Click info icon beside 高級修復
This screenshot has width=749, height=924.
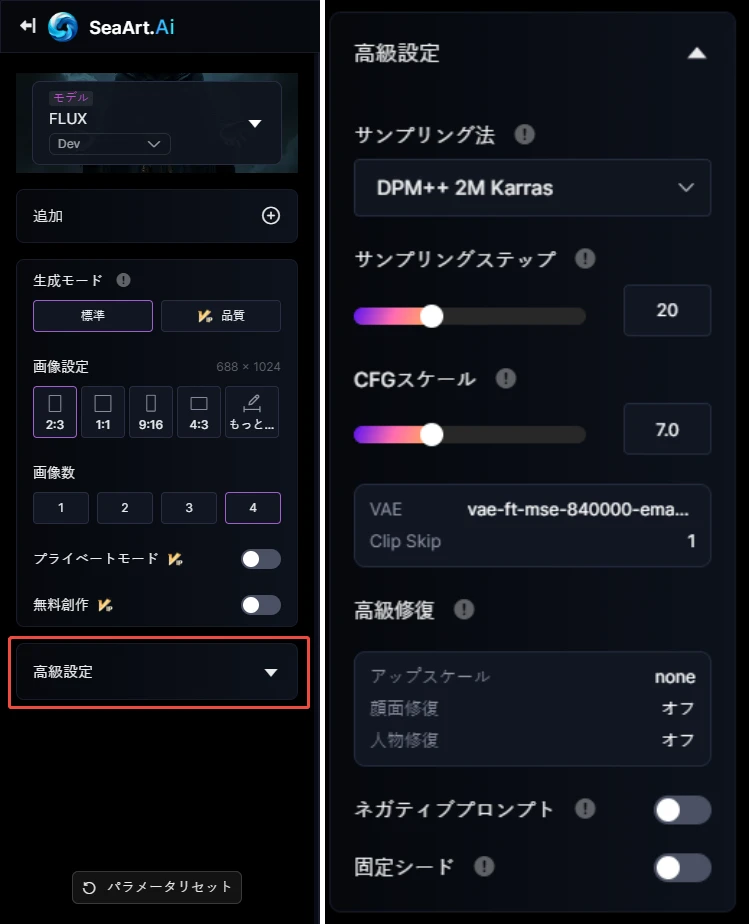click(x=464, y=609)
